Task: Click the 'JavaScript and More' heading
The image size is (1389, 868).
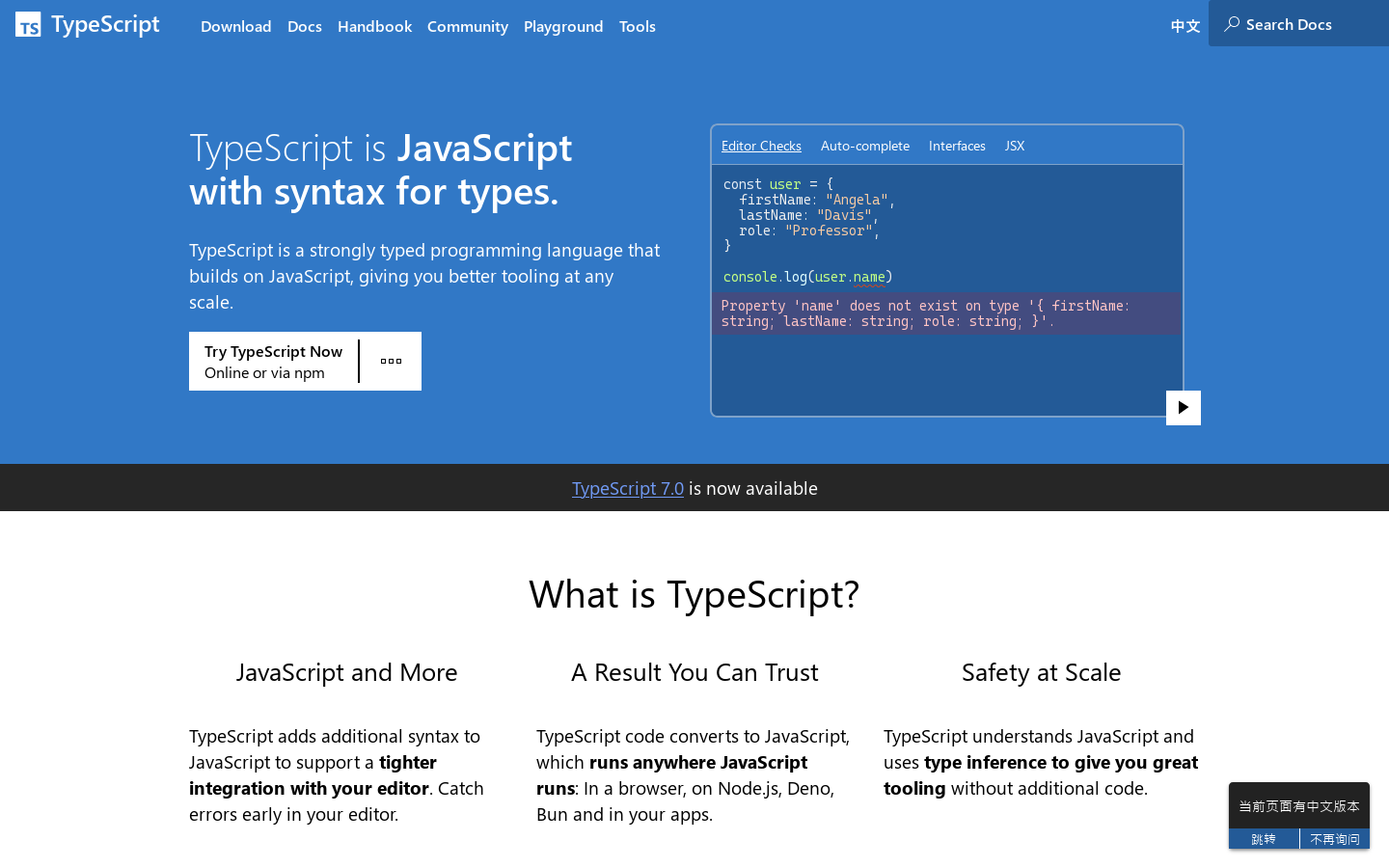Action: pyautogui.click(x=347, y=672)
